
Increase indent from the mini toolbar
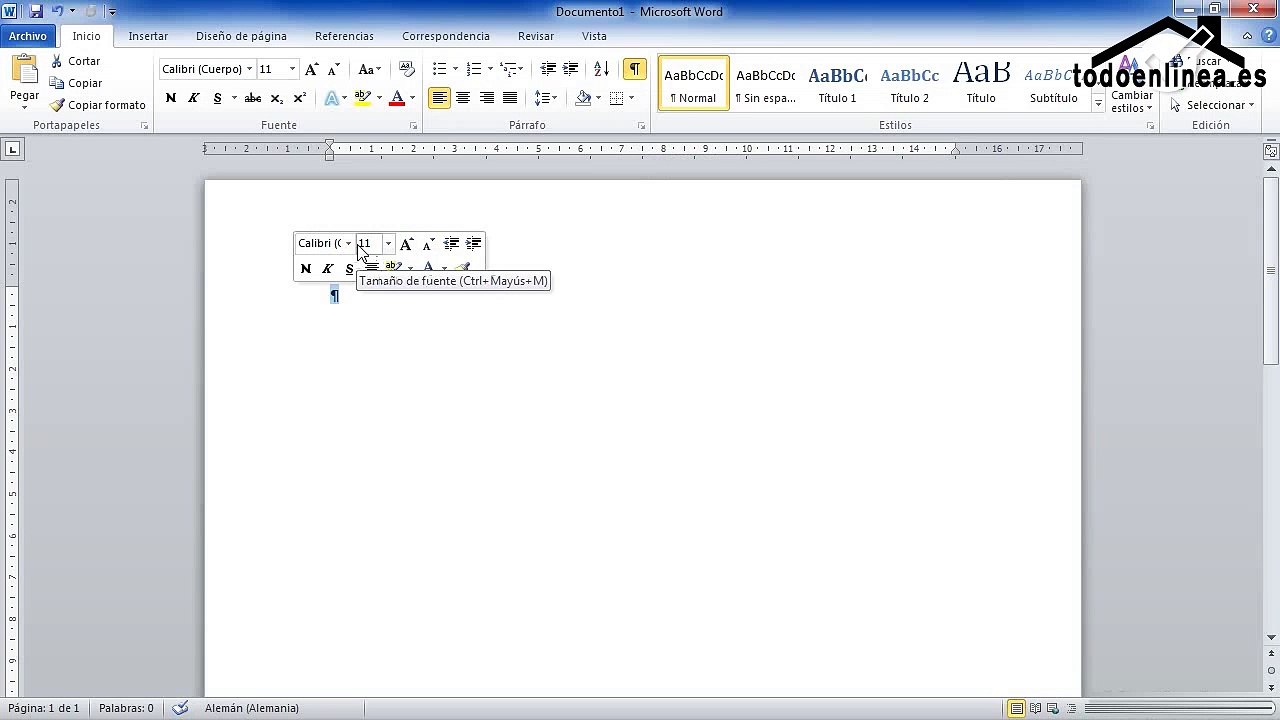click(x=474, y=243)
